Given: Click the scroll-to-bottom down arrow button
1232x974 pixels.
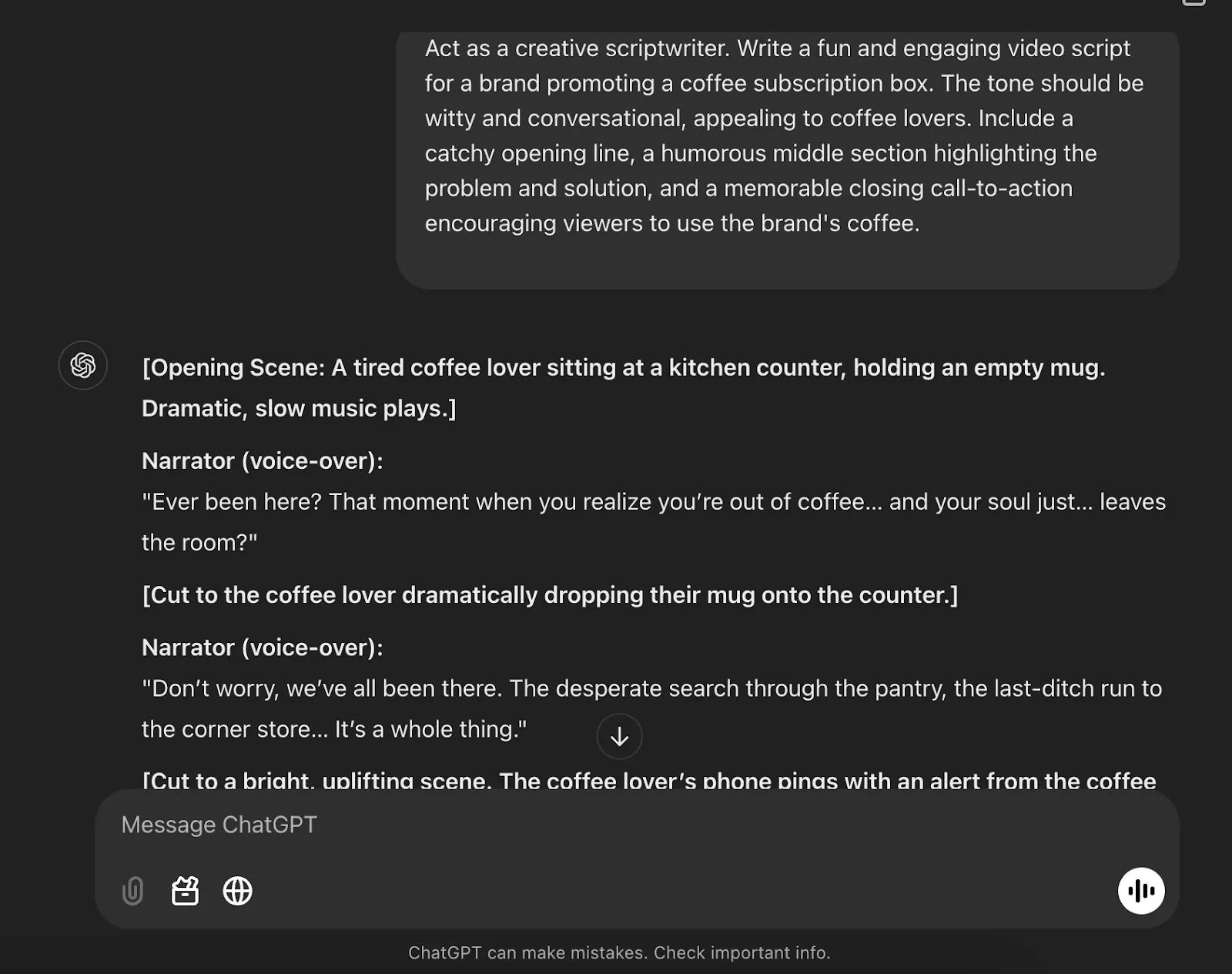Looking at the screenshot, I should 619,737.
